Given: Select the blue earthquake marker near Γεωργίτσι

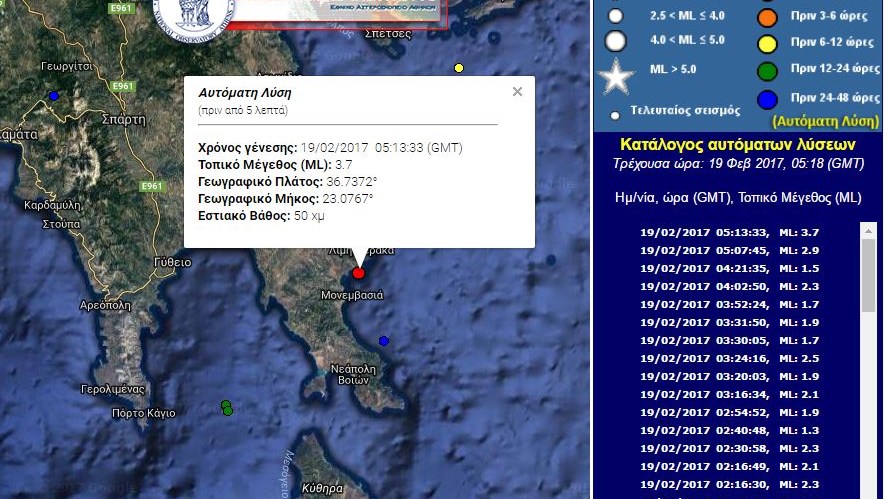Looking at the screenshot, I should pos(54,96).
